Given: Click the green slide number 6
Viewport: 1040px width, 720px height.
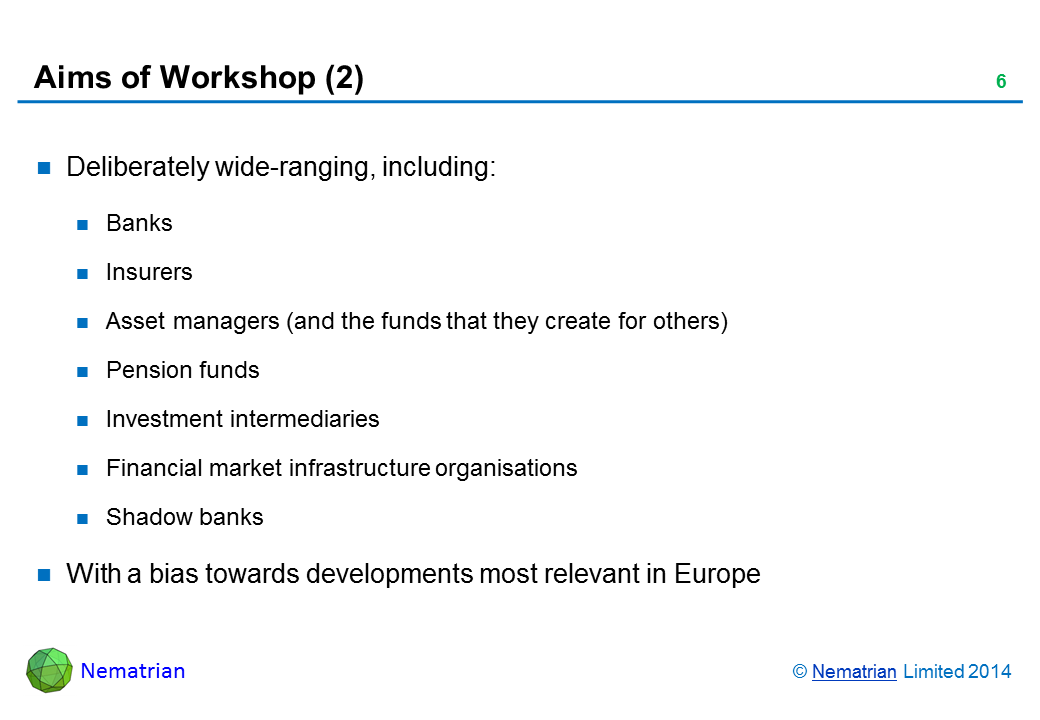Looking at the screenshot, I should click(x=1000, y=82).
